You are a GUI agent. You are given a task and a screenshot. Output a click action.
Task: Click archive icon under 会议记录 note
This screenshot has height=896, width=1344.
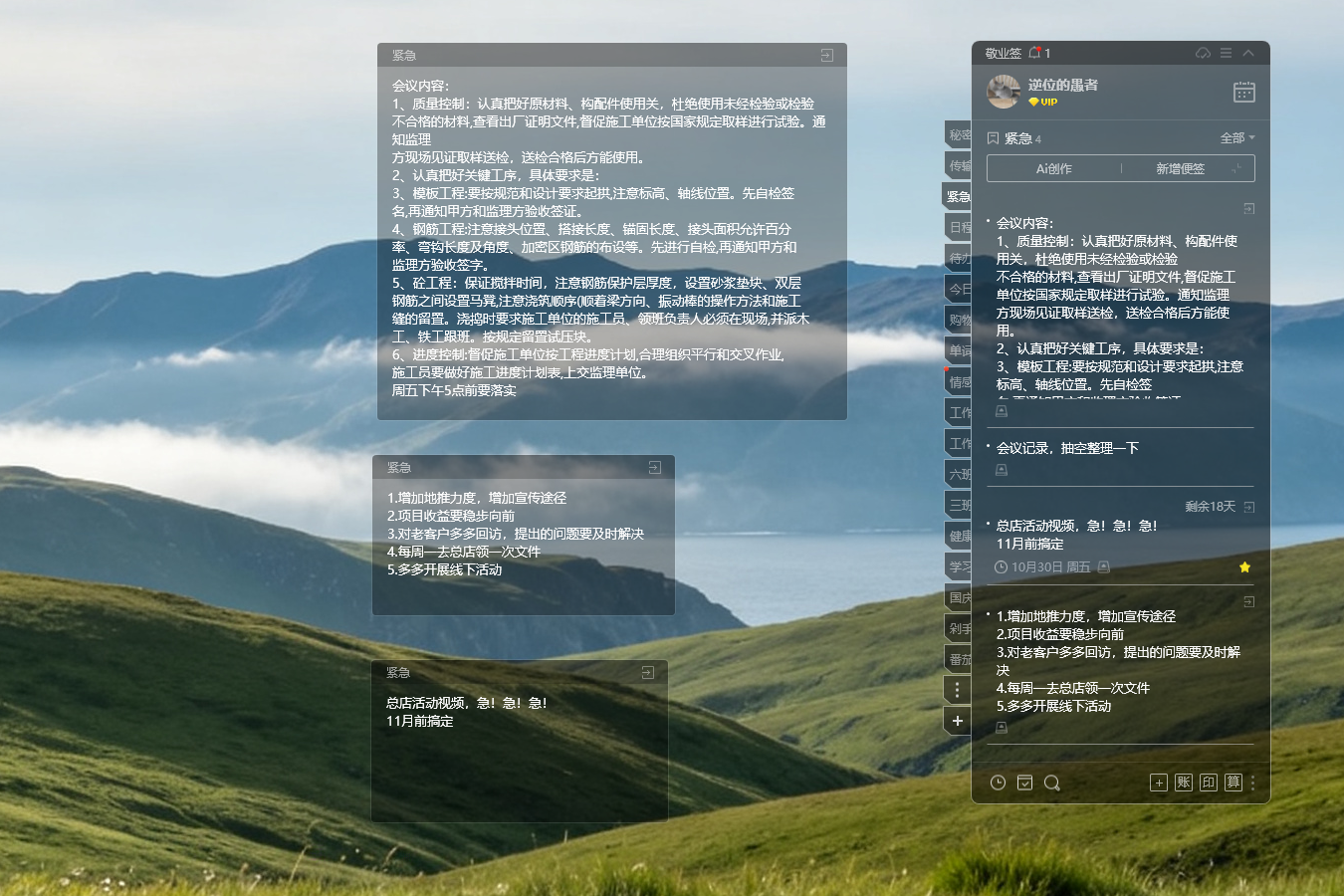tap(1002, 470)
